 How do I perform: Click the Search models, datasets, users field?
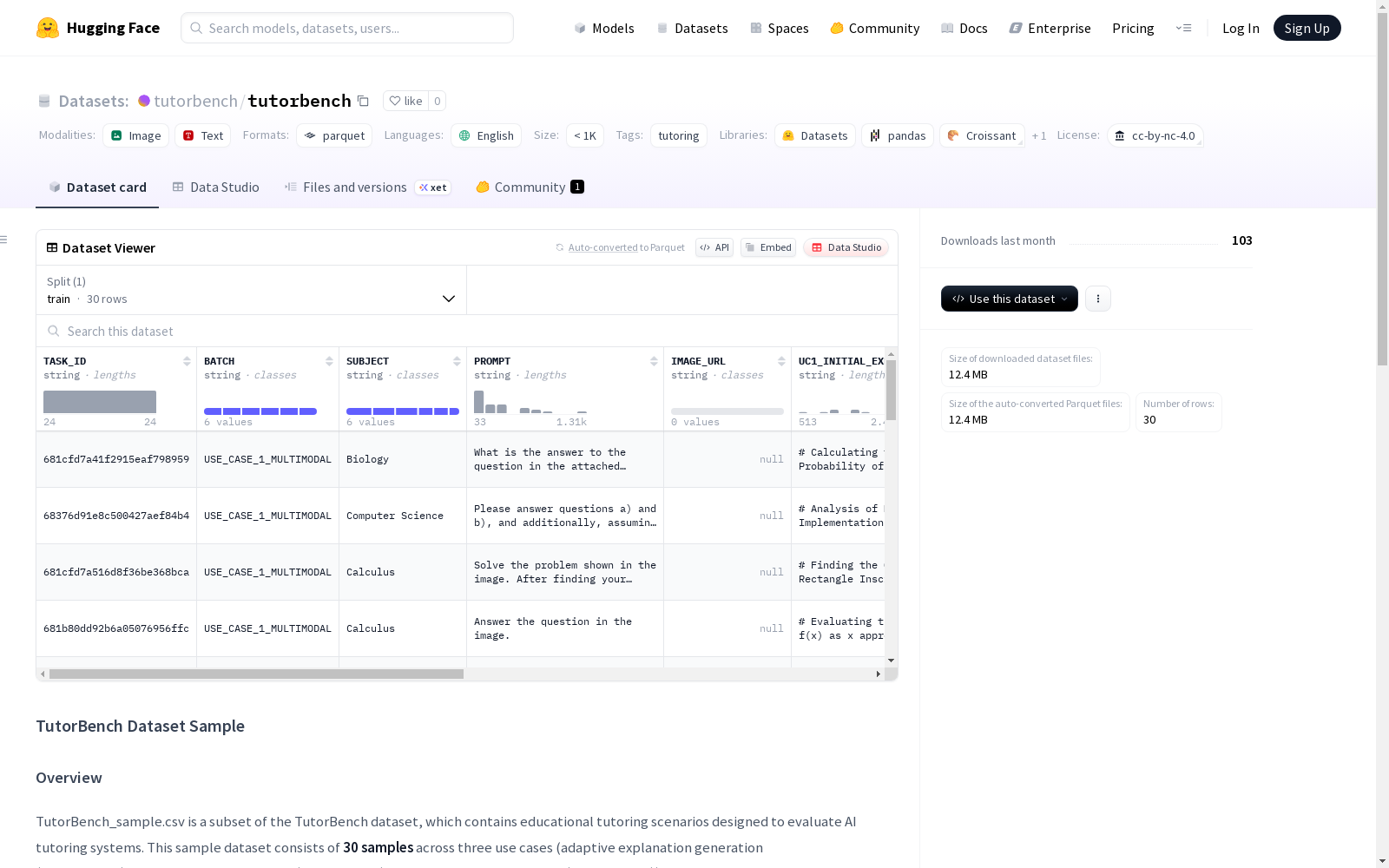347,28
